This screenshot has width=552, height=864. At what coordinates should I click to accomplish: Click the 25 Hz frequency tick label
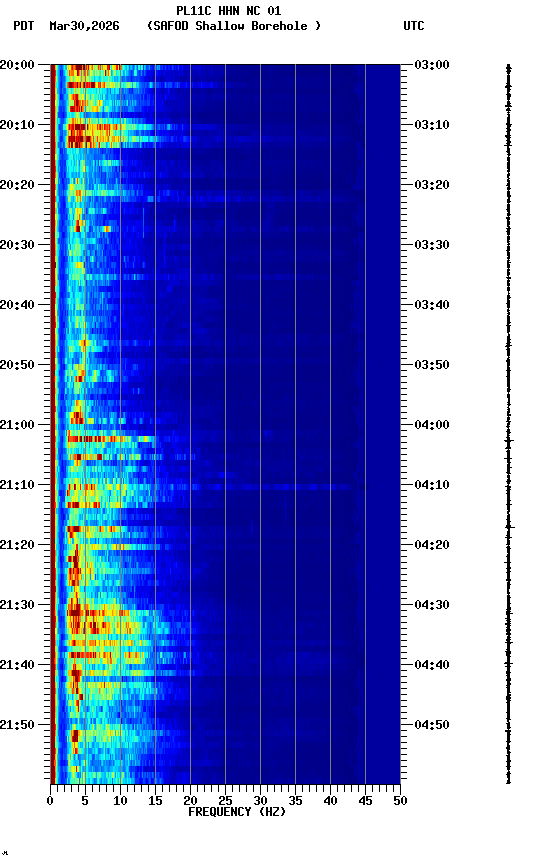point(225,801)
